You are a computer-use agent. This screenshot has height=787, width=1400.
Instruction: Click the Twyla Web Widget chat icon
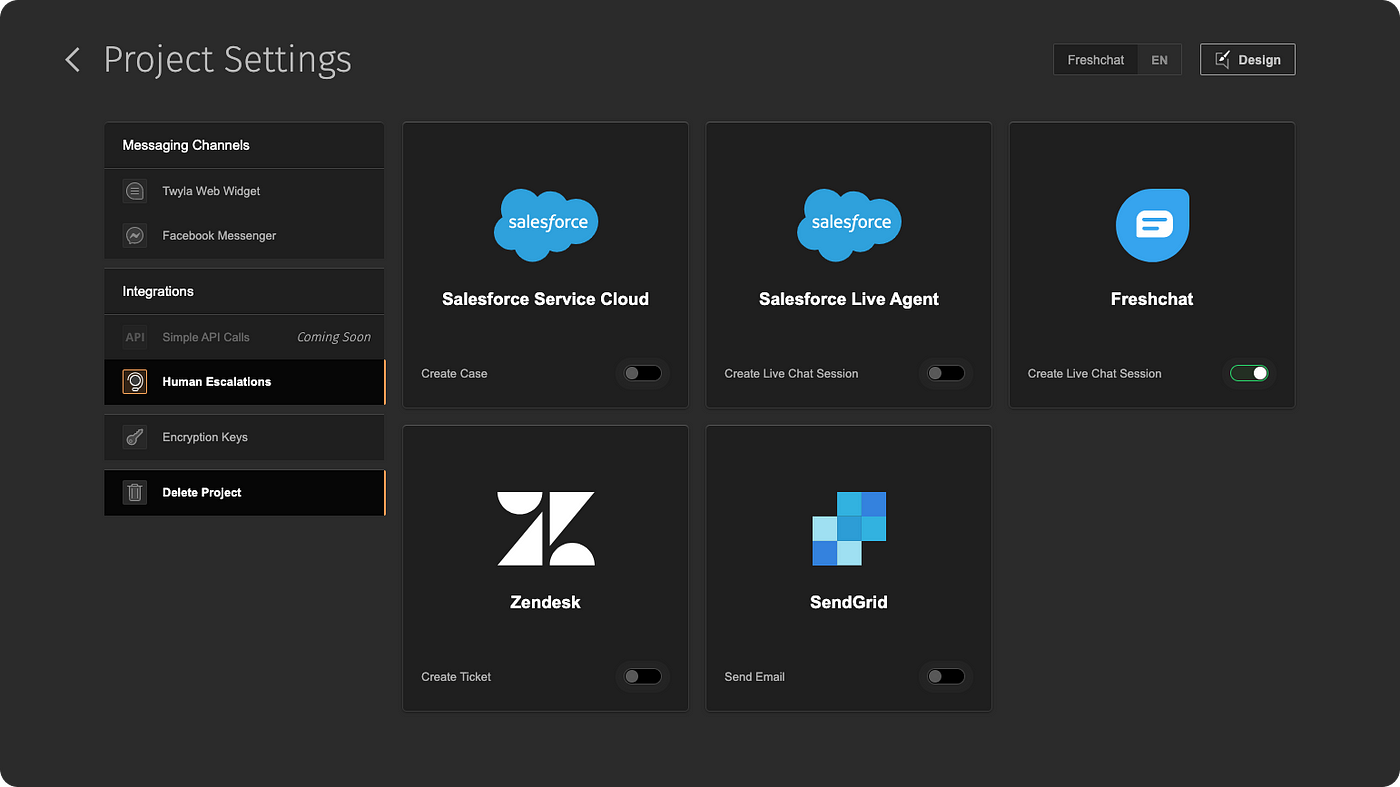pos(135,191)
